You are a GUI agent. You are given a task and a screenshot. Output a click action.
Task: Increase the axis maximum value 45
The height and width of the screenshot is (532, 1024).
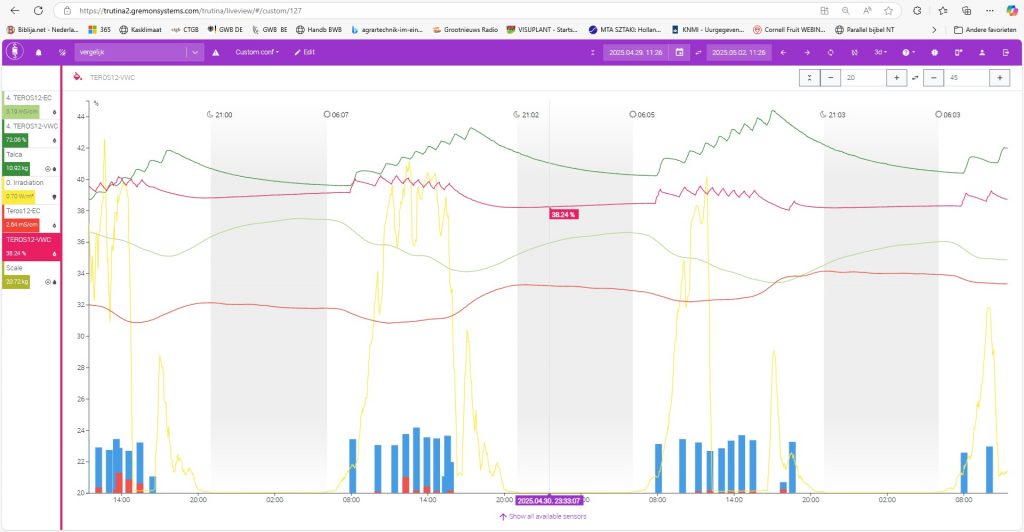1000,78
